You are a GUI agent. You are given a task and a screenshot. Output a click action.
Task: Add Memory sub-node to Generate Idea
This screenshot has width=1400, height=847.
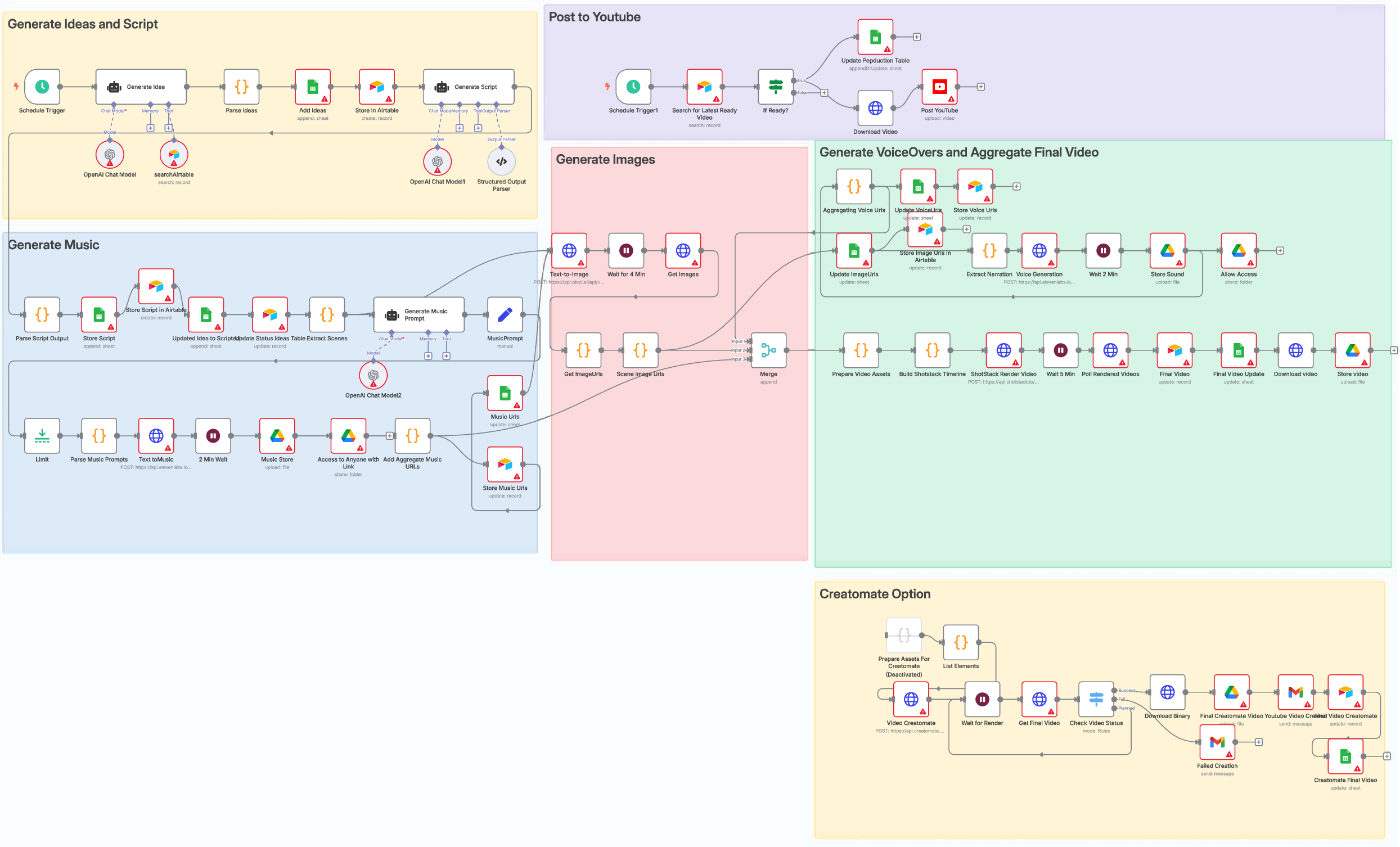point(150,128)
